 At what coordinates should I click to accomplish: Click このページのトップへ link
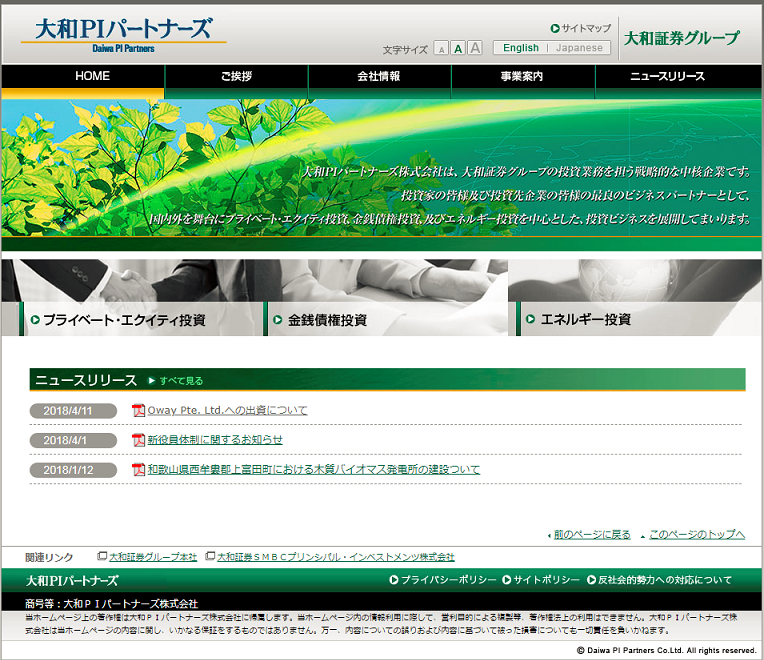pyautogui.click(x=697, y=535)
